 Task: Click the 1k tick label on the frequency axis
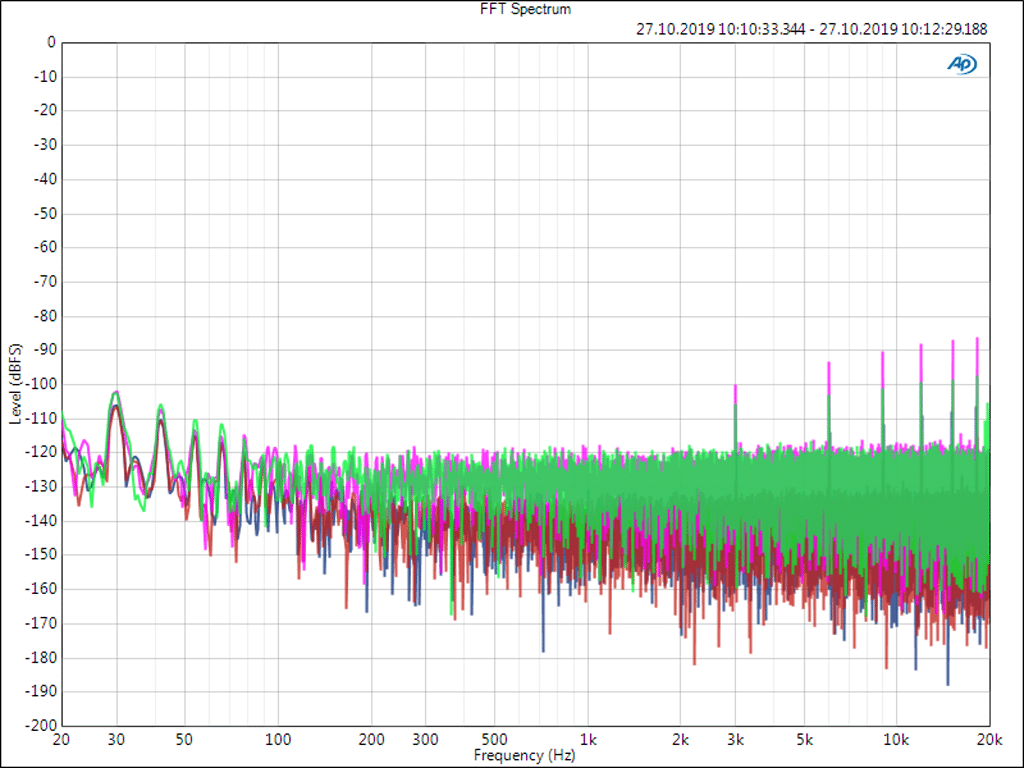click(x=587, y=741)
